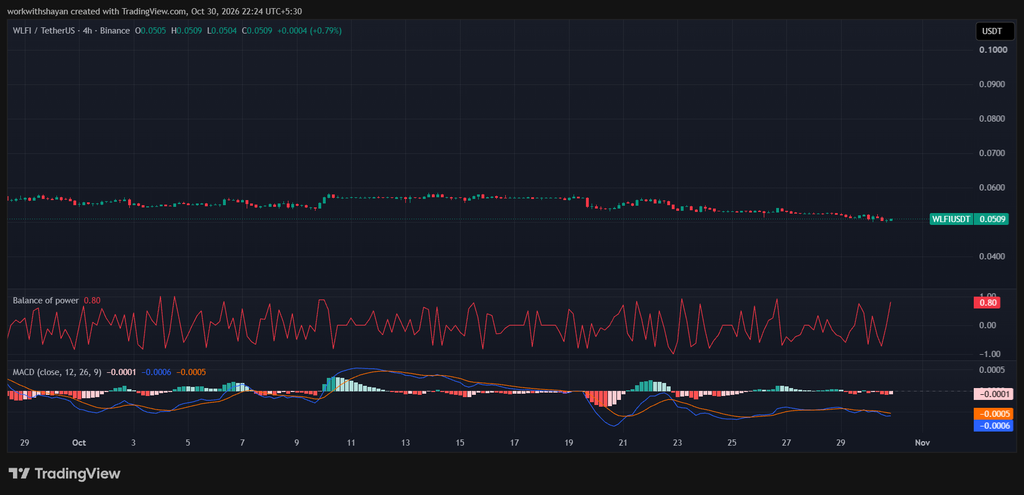This screenshot has height=495, width=1024.
Task: Click the blue -0.0006 MACD axis tag
Action: coord(991,425)
